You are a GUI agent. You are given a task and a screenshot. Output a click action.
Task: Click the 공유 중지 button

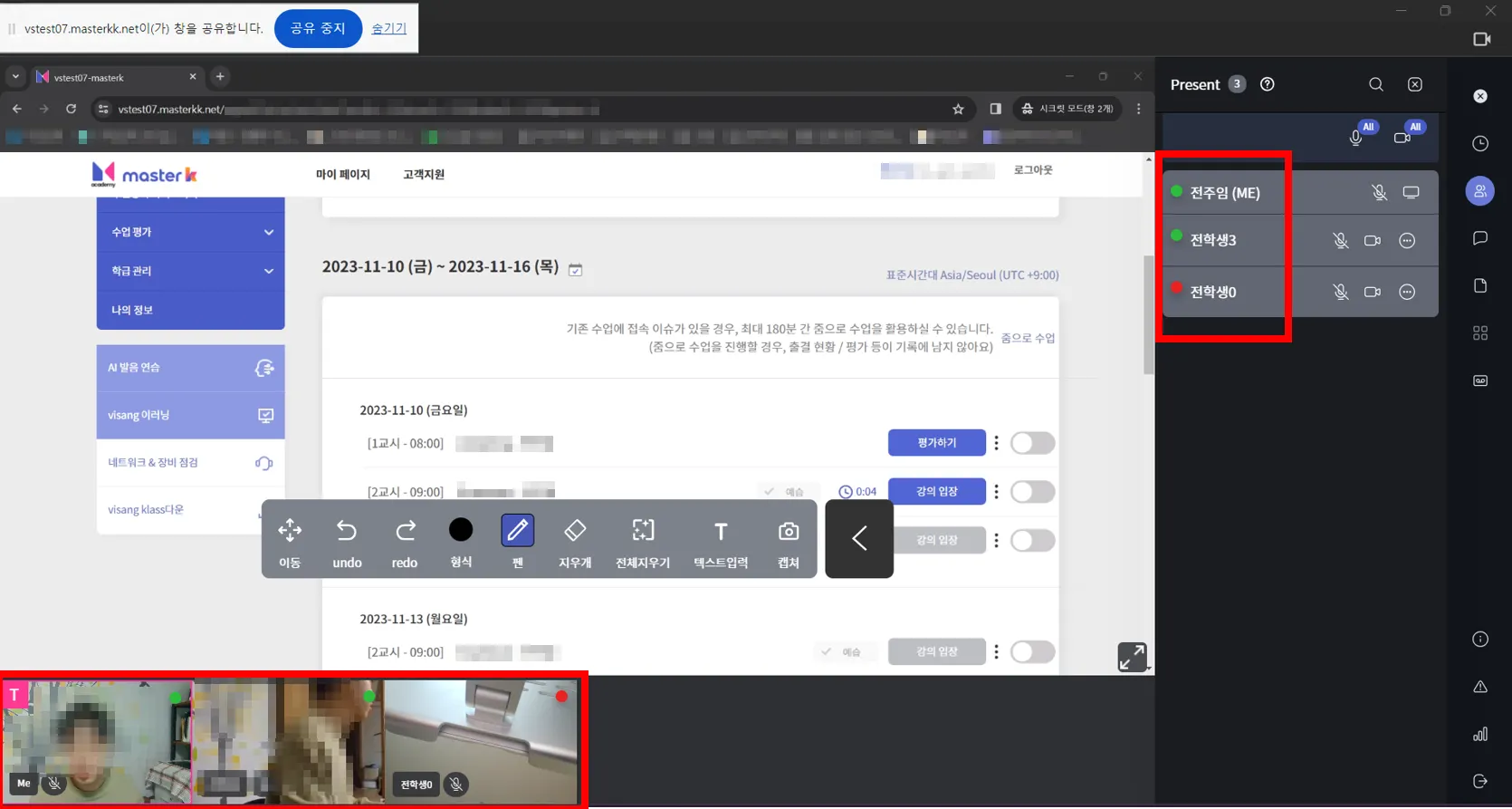tap(318, 29)
